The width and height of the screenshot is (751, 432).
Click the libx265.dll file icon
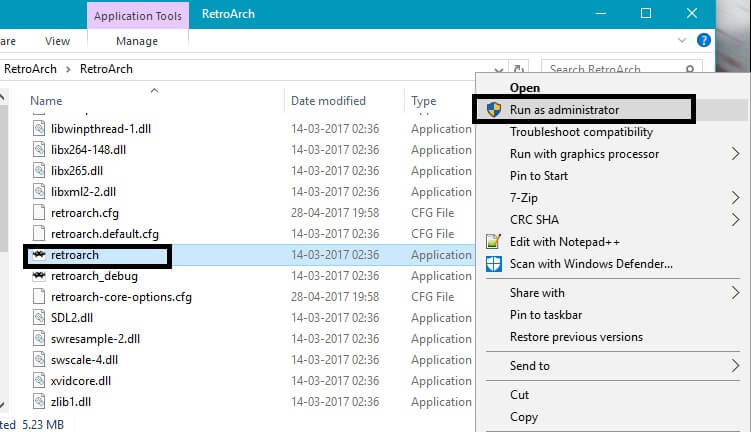[x=39, y=171]
